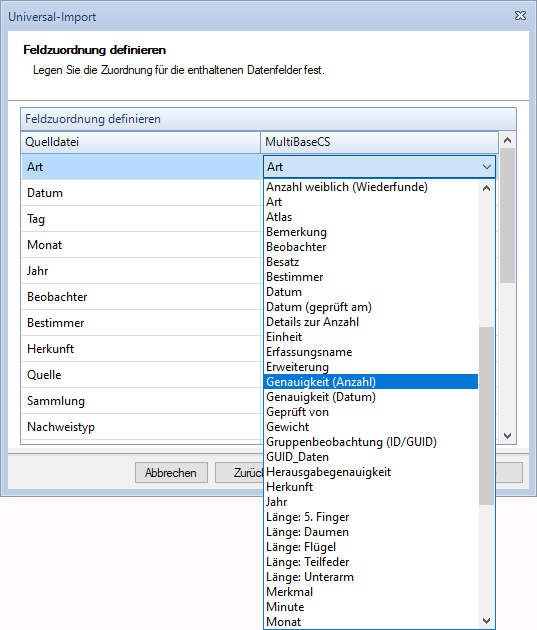Pick 'GUID_Daten' in the dropdown list
This screenshot has width=537, height=630.
tap(371, 457)
